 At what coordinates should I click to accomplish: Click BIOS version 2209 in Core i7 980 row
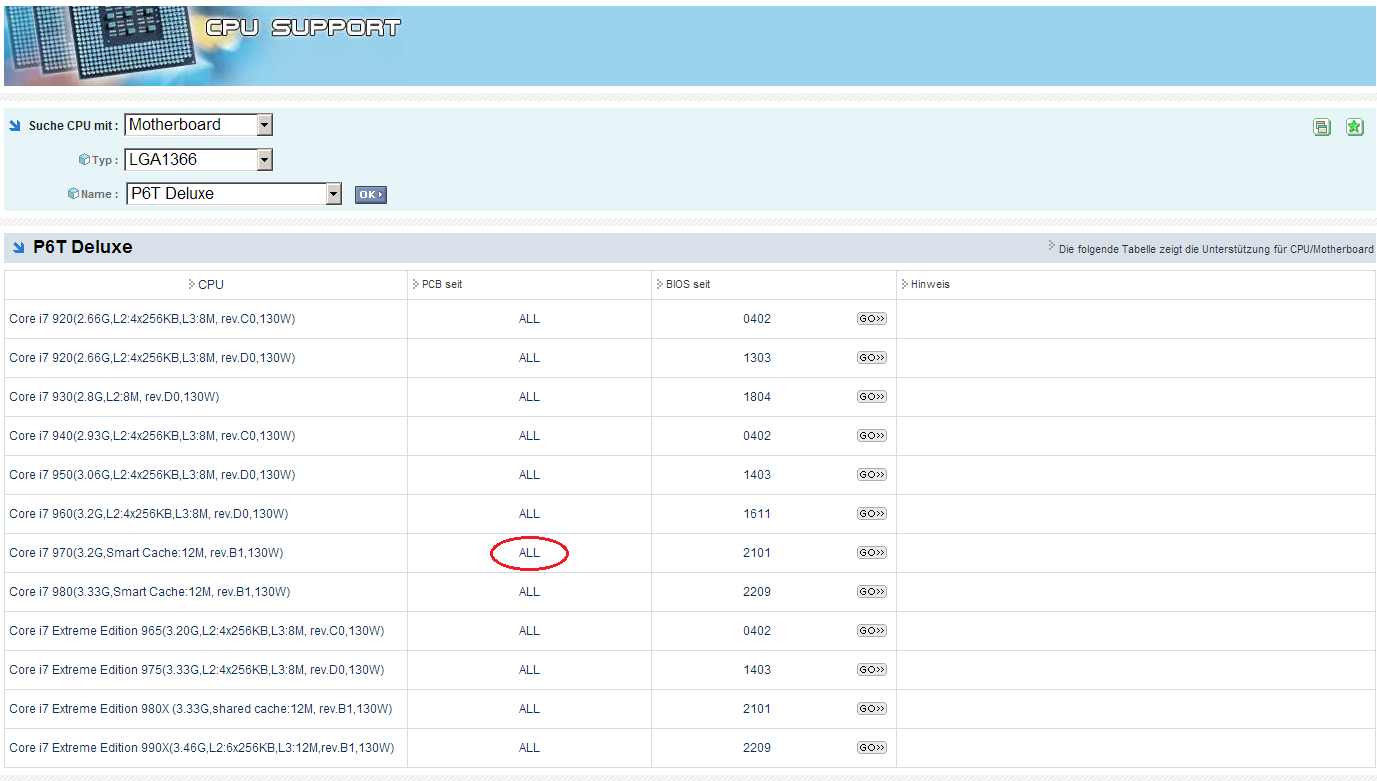757,592
